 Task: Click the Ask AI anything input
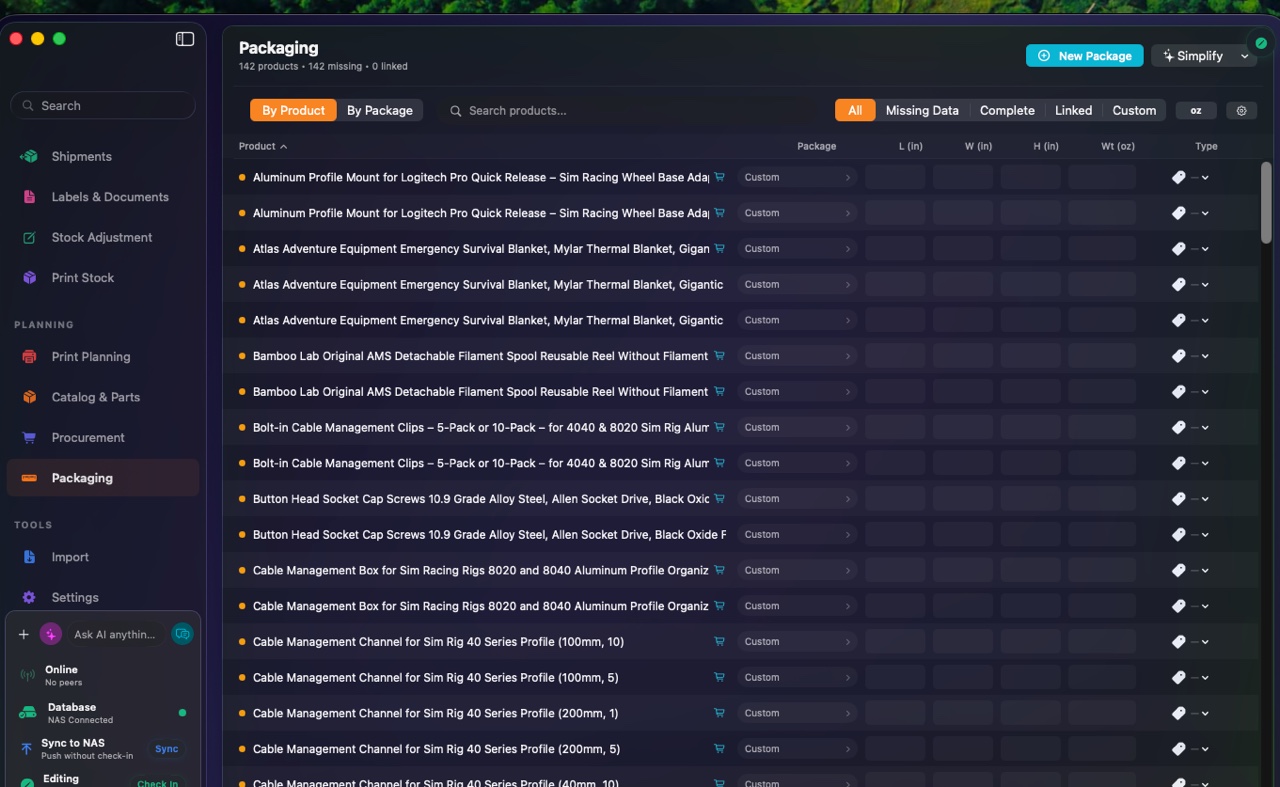pos(115,634)
